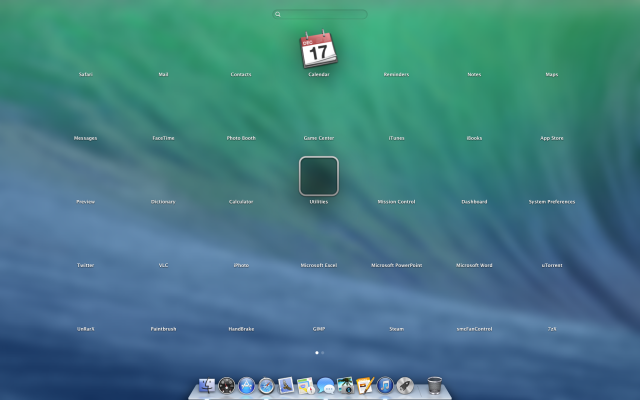The image size is (640, 400).
Task: Open Messages speech bubble in the Dock
Action: coord(326,385)
